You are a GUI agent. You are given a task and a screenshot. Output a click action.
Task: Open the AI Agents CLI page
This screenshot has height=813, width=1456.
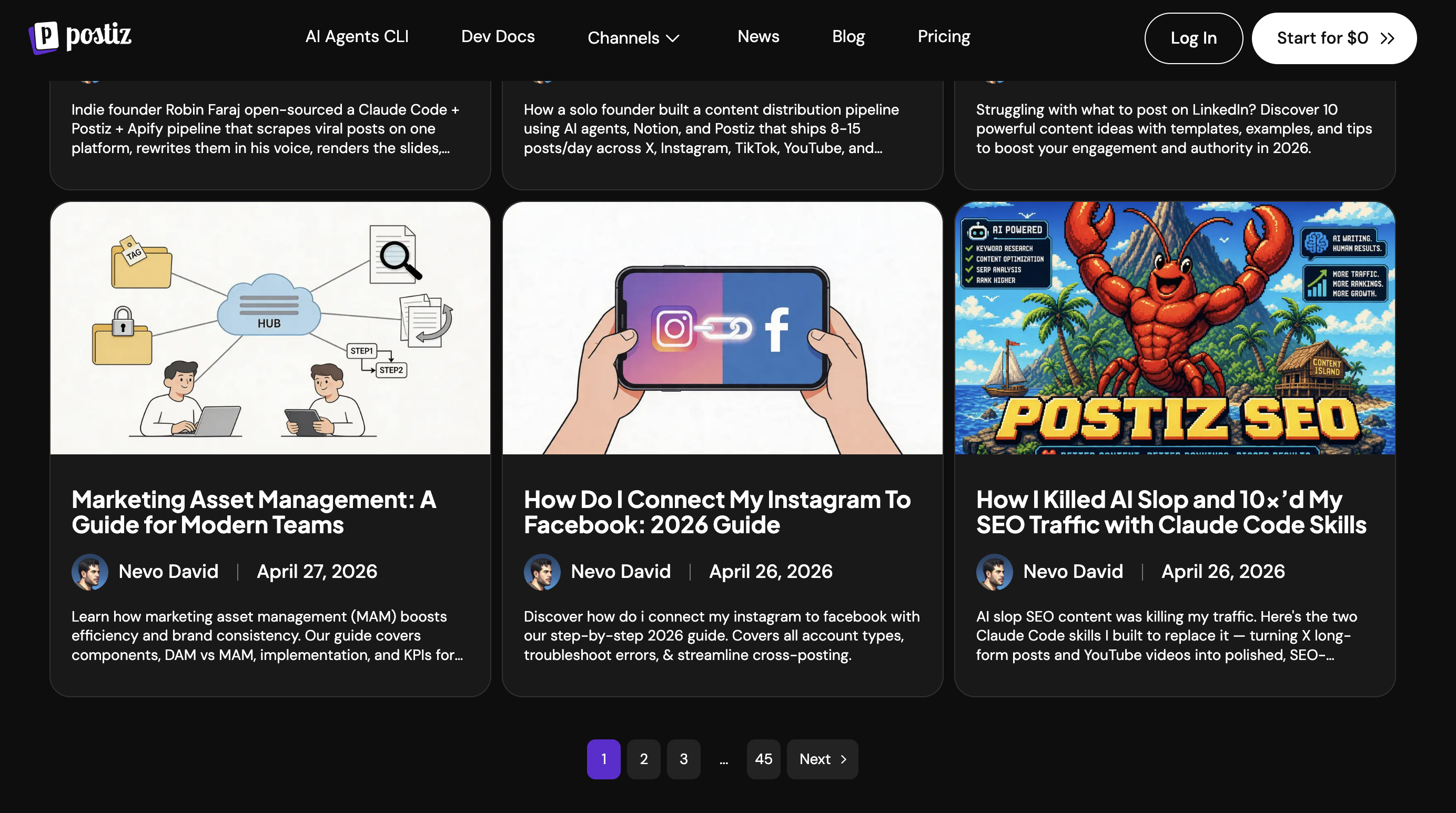pyautogui.click(x=357, y=37)
